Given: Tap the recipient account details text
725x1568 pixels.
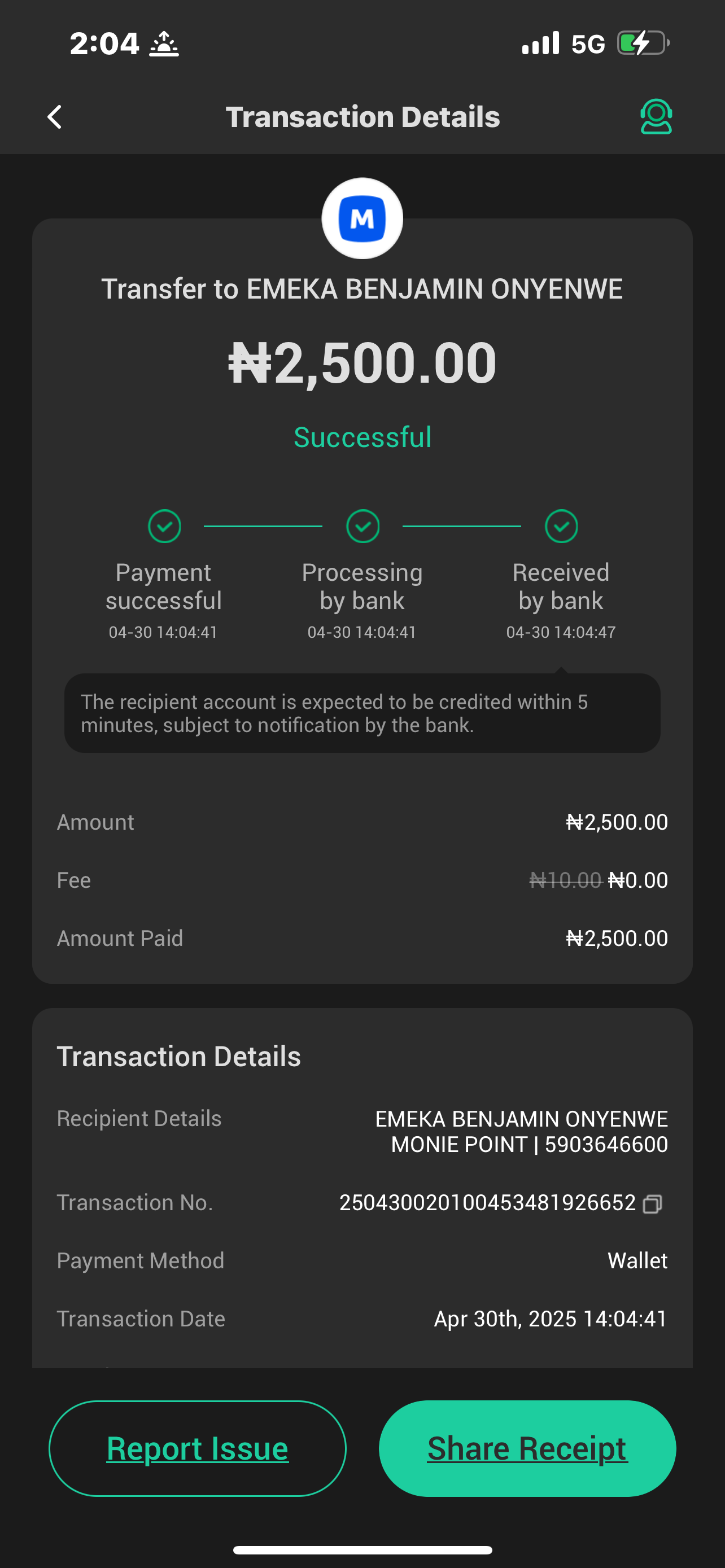Looking at the screenshot, I should click(521, 1132).
